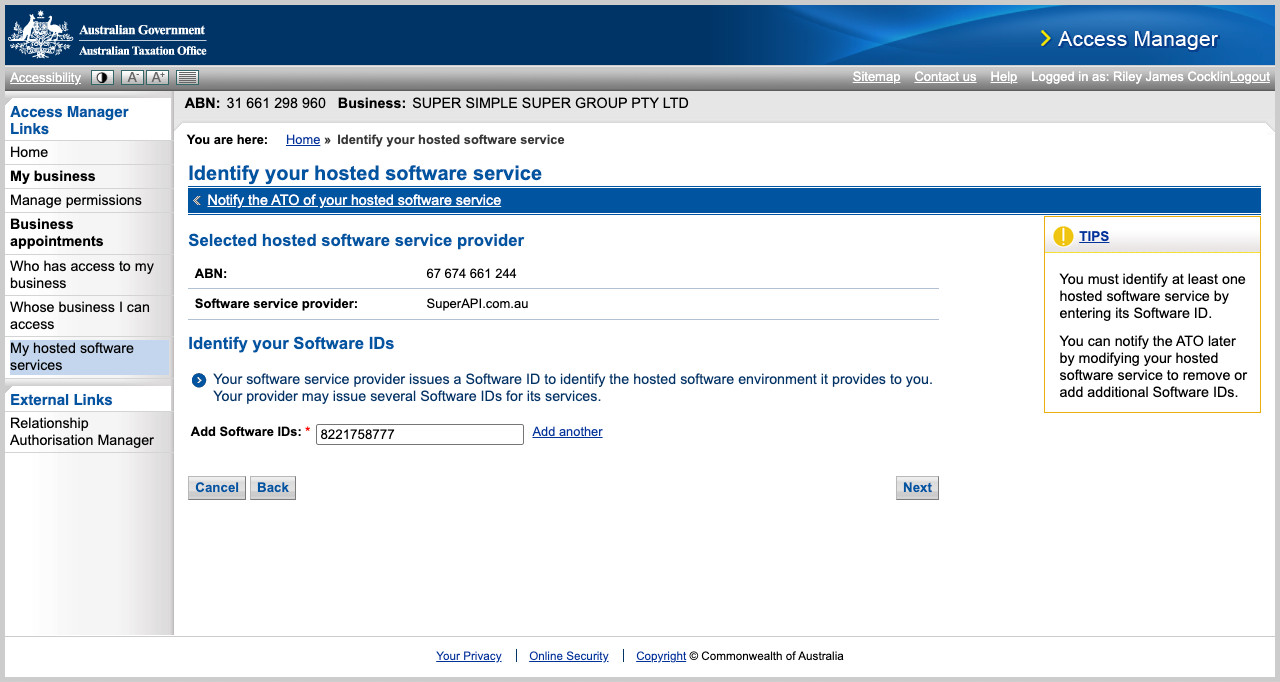Click the Add another link
Image resolution: width=1280 pixels, height=682 pixels.
pos(567,432)
